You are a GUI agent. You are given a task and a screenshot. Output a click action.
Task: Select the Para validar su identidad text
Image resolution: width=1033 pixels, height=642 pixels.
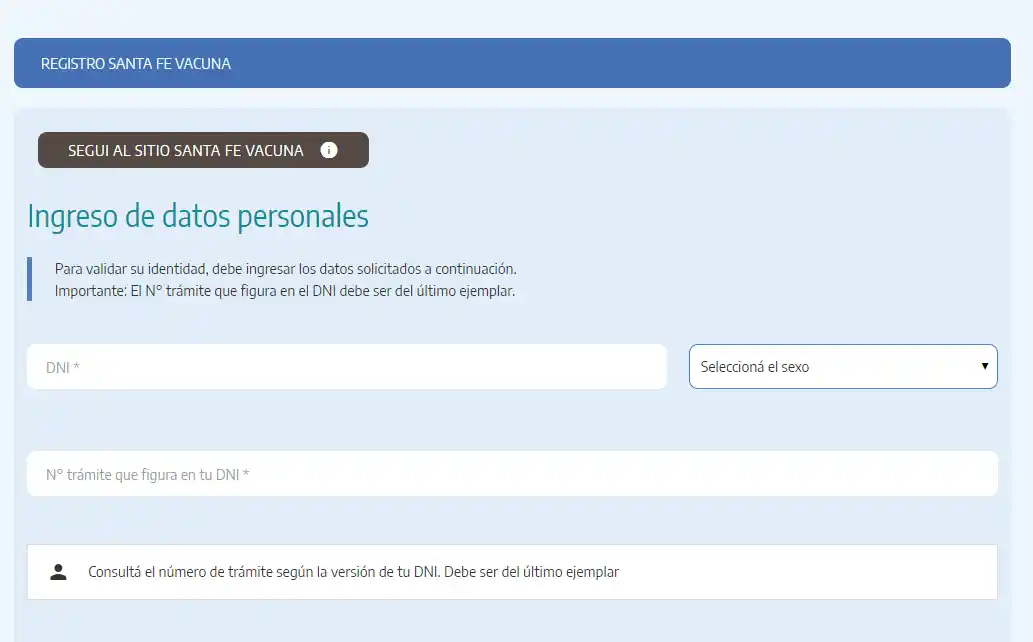(x=286, y=268)
